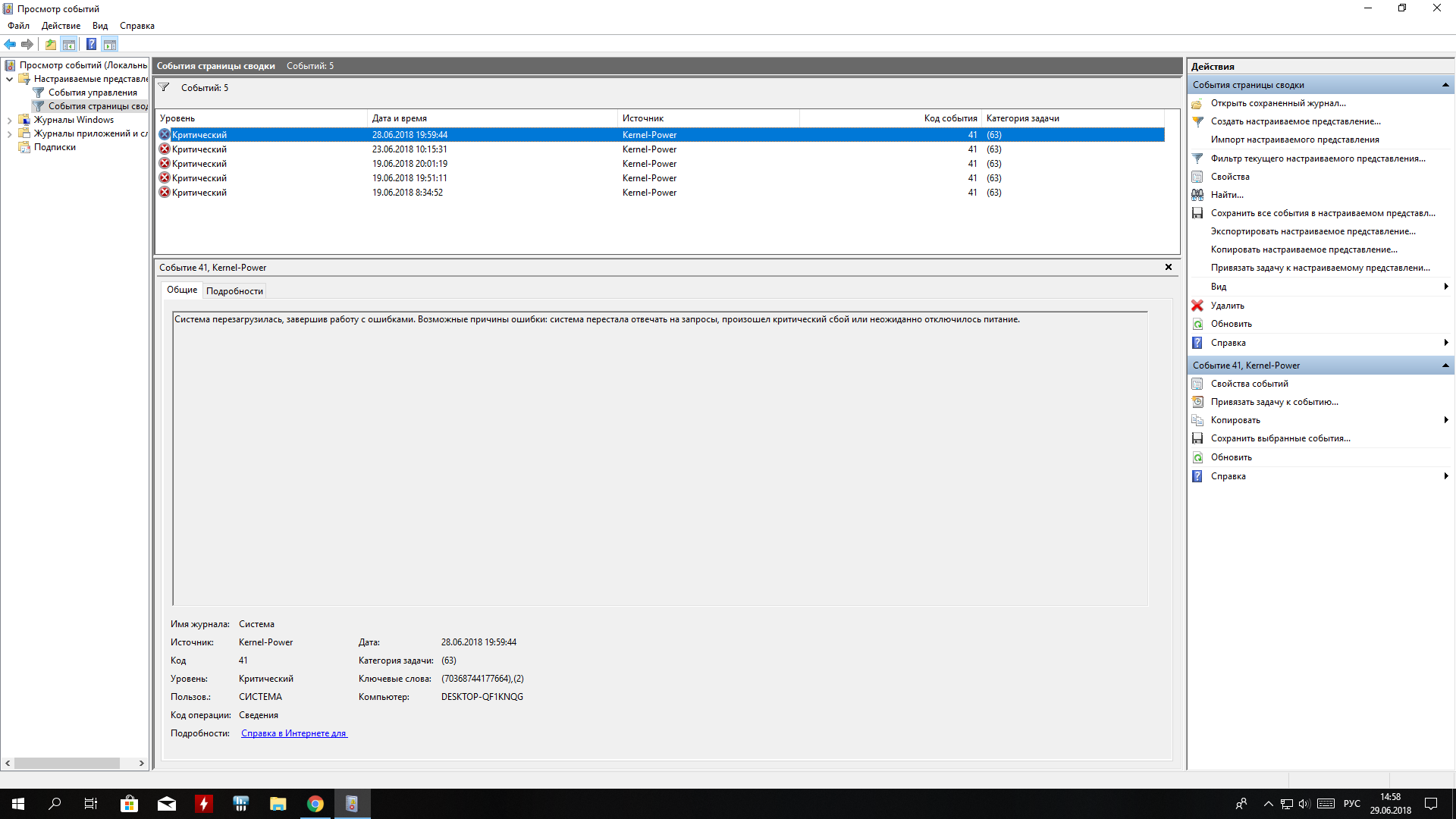
Task: Select the event dated 23.06.2018 10:15:31
Action: 409,149
